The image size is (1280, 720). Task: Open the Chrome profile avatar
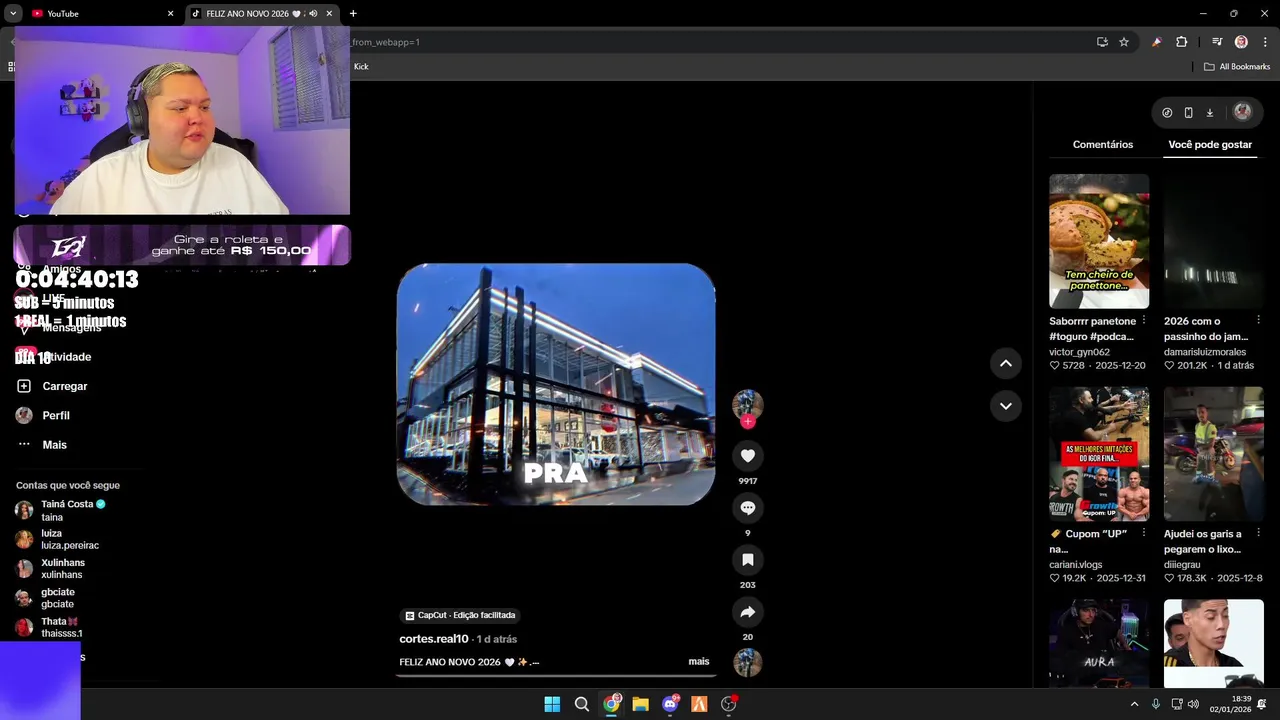[x=1241, y=42]
